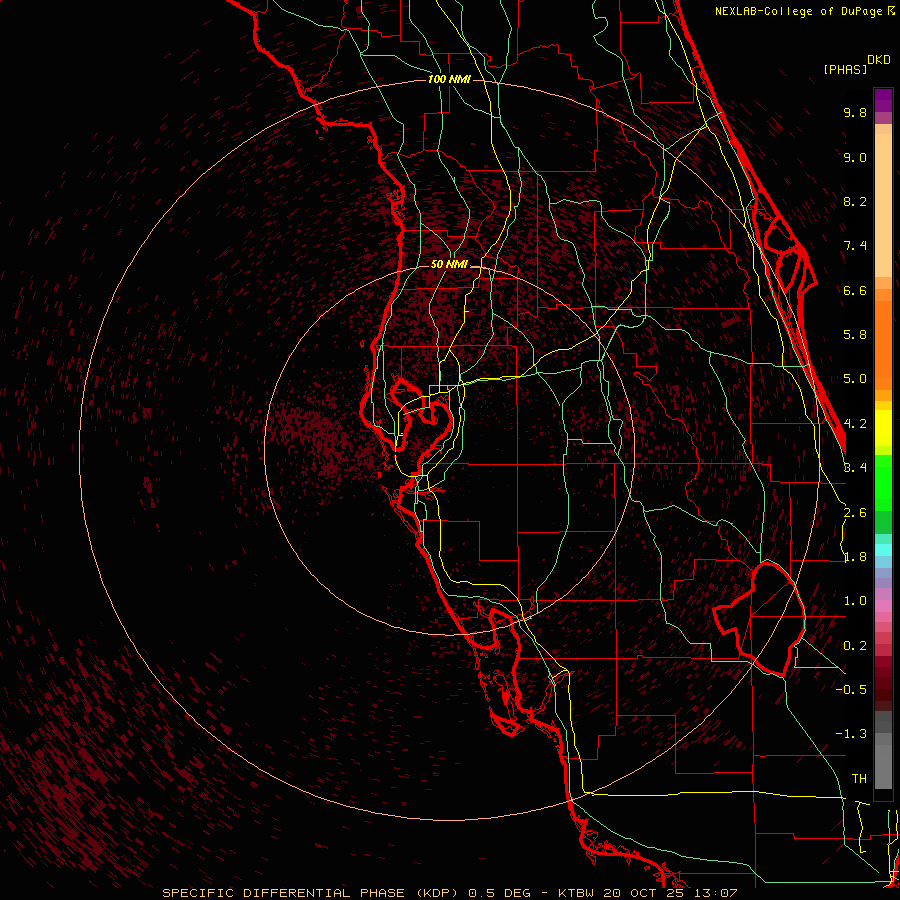Click the 13:07 timestamp in the caption
The width and height of the screenshot is (900, 900).
coord(715,893)
